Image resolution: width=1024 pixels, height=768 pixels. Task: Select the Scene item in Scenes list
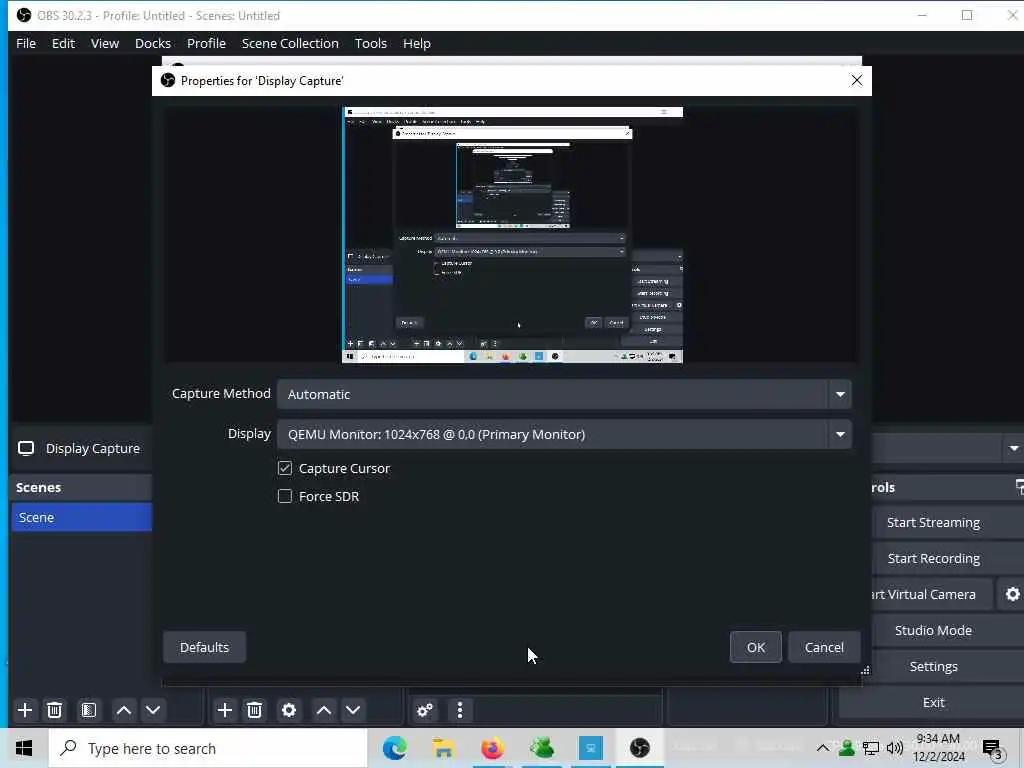82,517
